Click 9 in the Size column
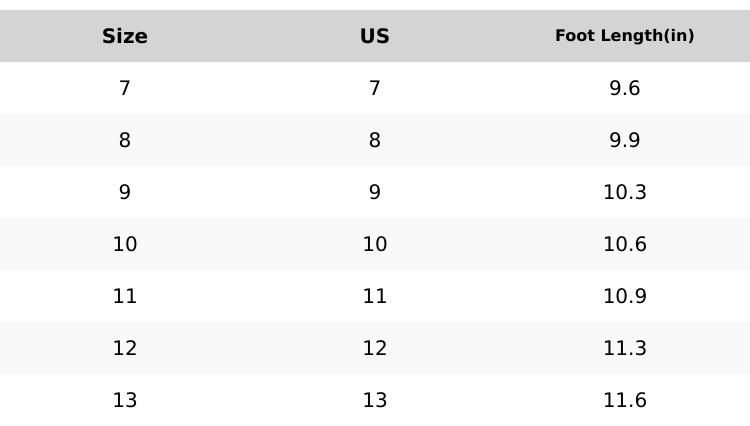750x426 pixels. coord(125,192)
